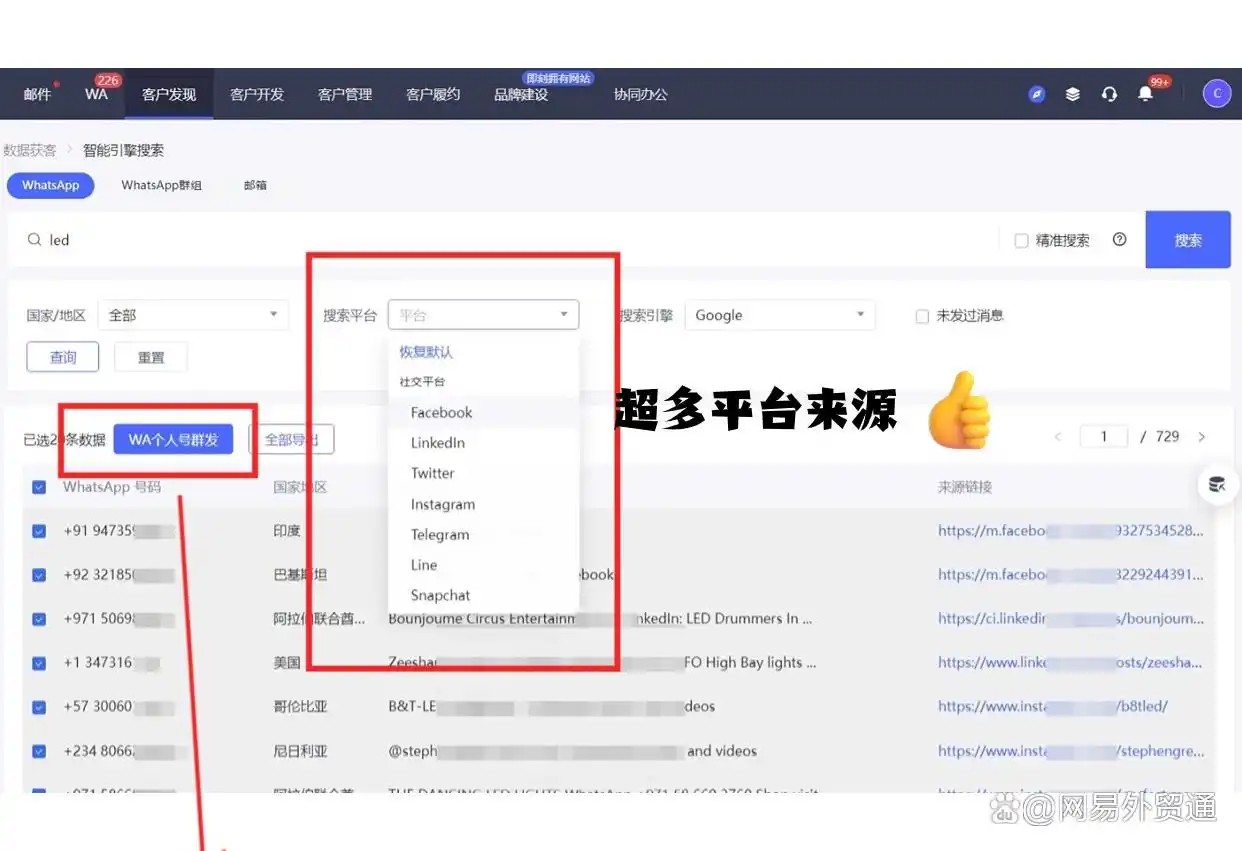The image size is (1242, 851).
Task: Open source link ending /stephengre
Action: pyautogui.click(x=1071, y=751)
